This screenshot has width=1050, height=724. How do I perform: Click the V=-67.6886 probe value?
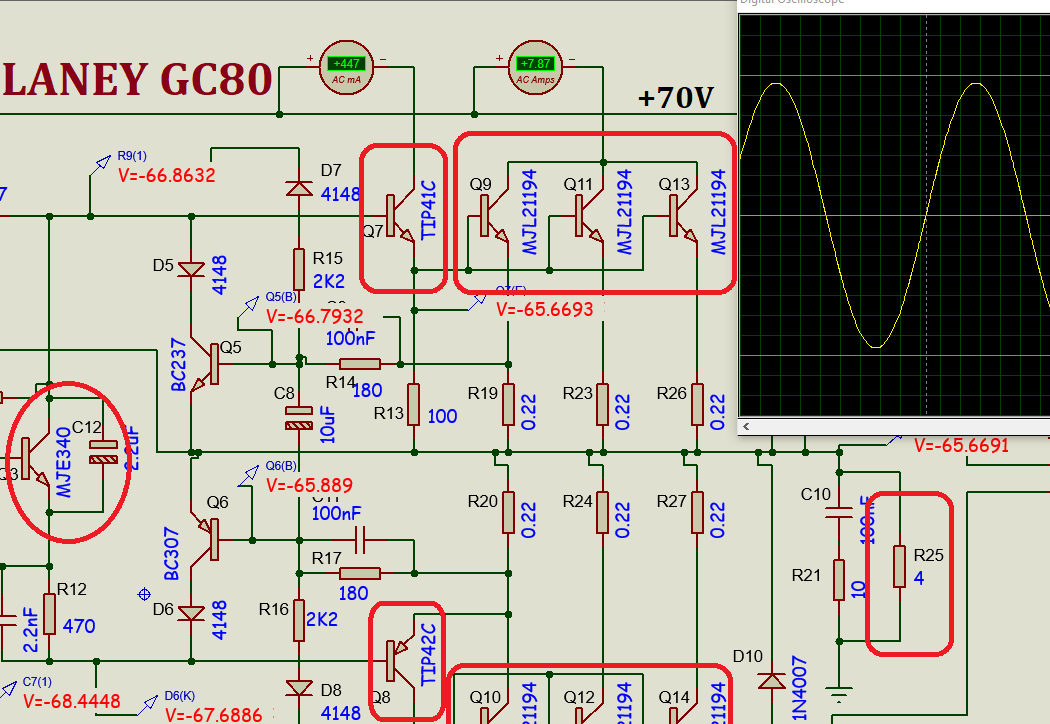pyautogui.click(x=214, y=715)
